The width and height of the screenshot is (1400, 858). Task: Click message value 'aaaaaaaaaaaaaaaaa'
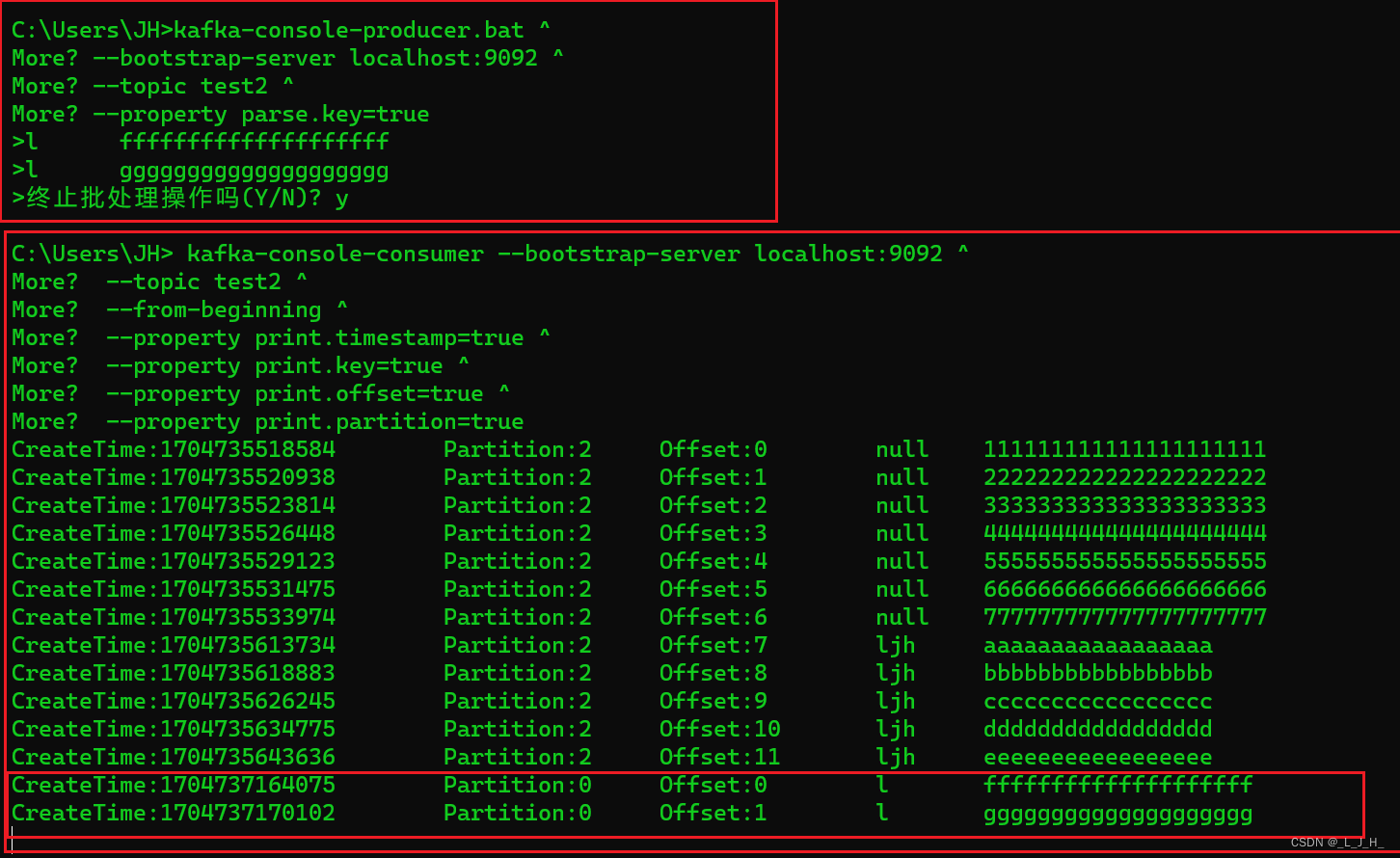click(1098, 645)
